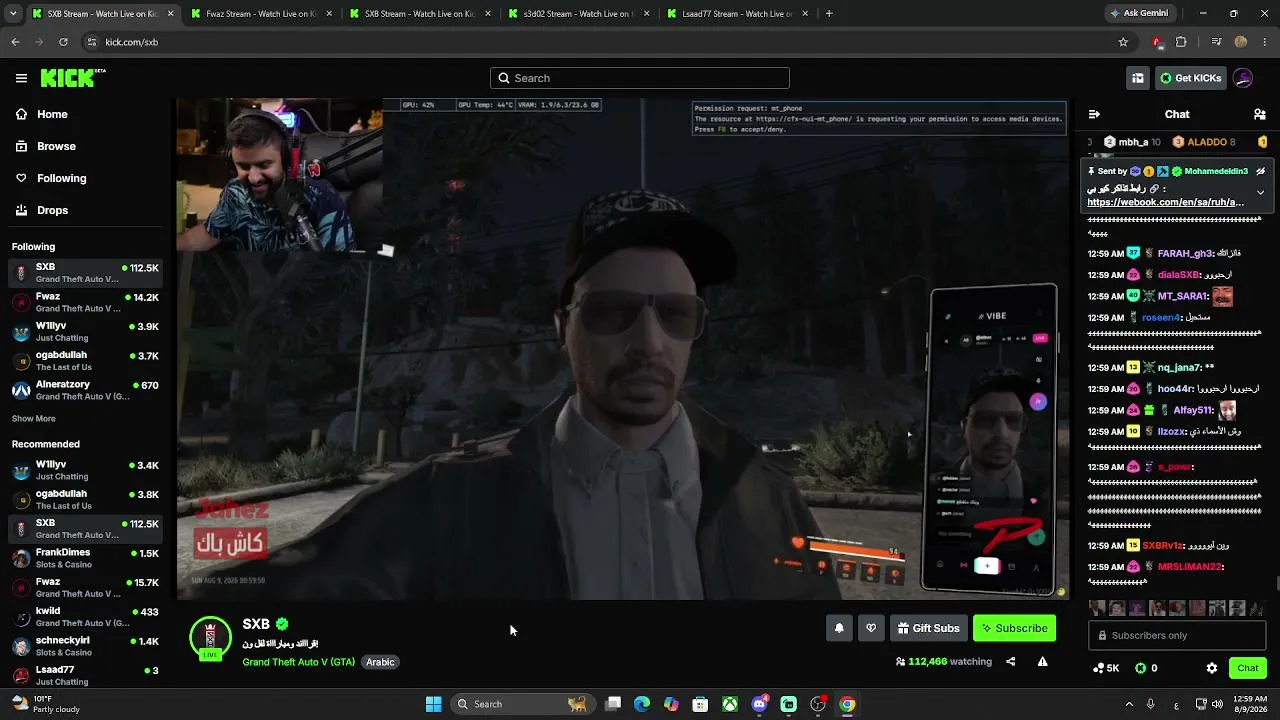Expand the pinned message chevron
The image size is (1280, 720).
[1261, 192]
